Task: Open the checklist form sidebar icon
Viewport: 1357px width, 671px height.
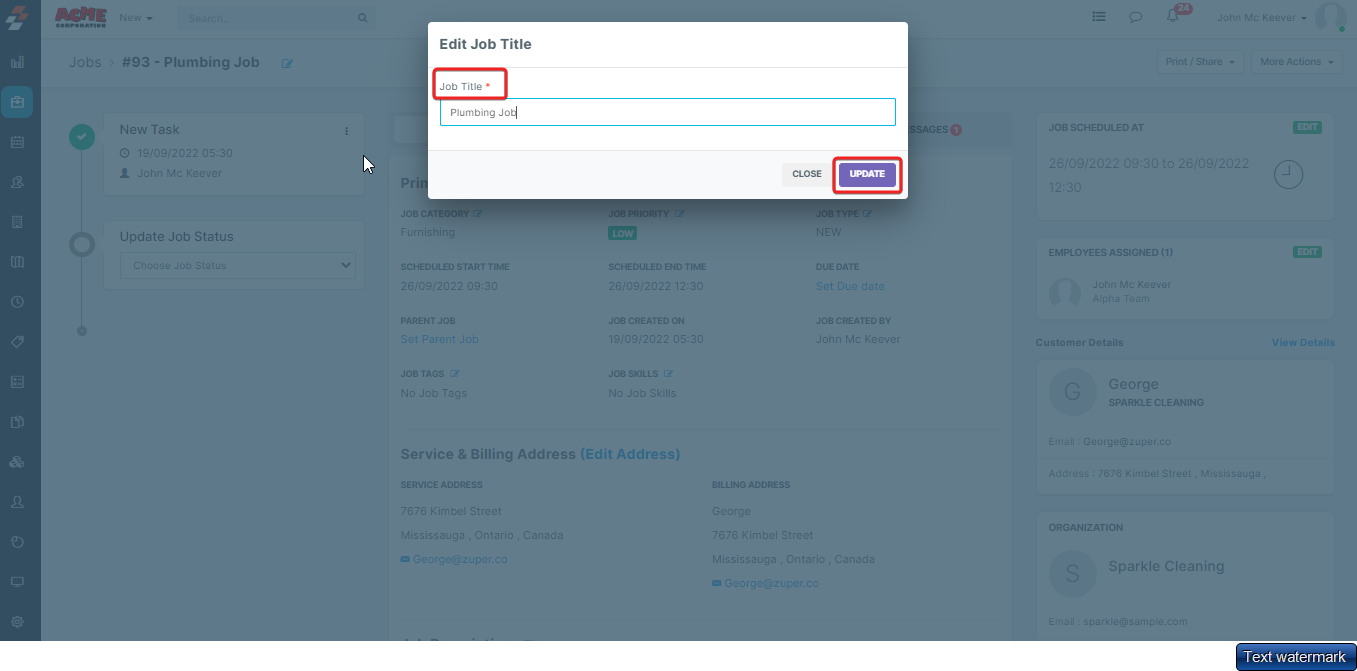Action: click(17, 382)
